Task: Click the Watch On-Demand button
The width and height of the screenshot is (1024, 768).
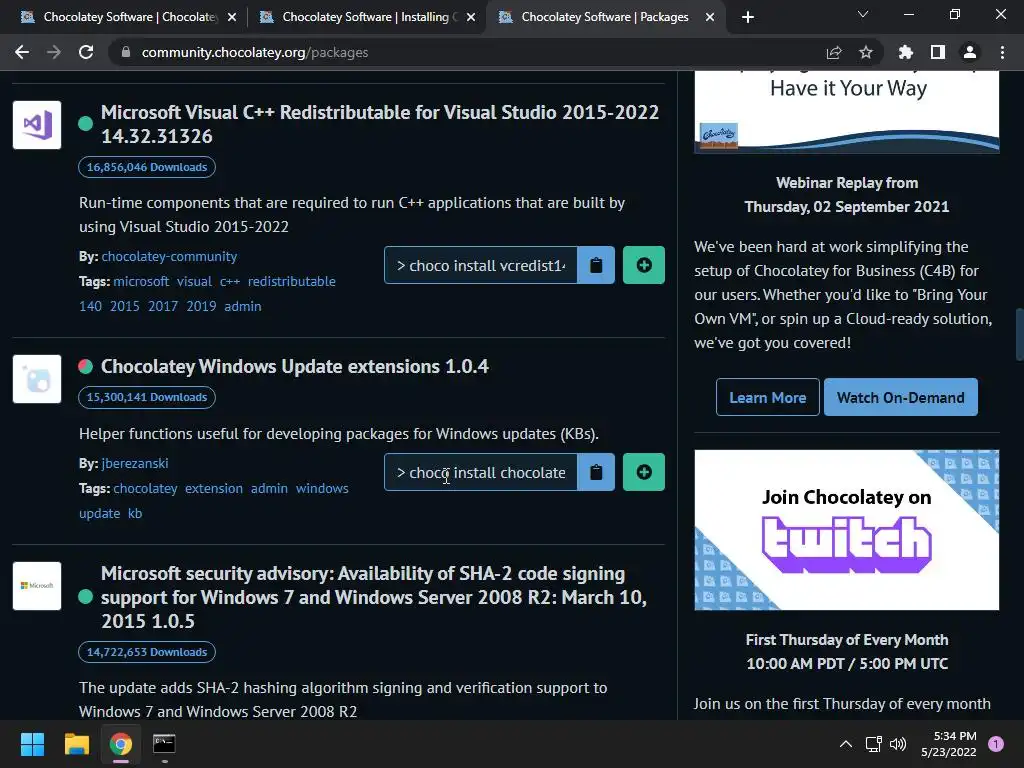Action: (x=901, y=397)
